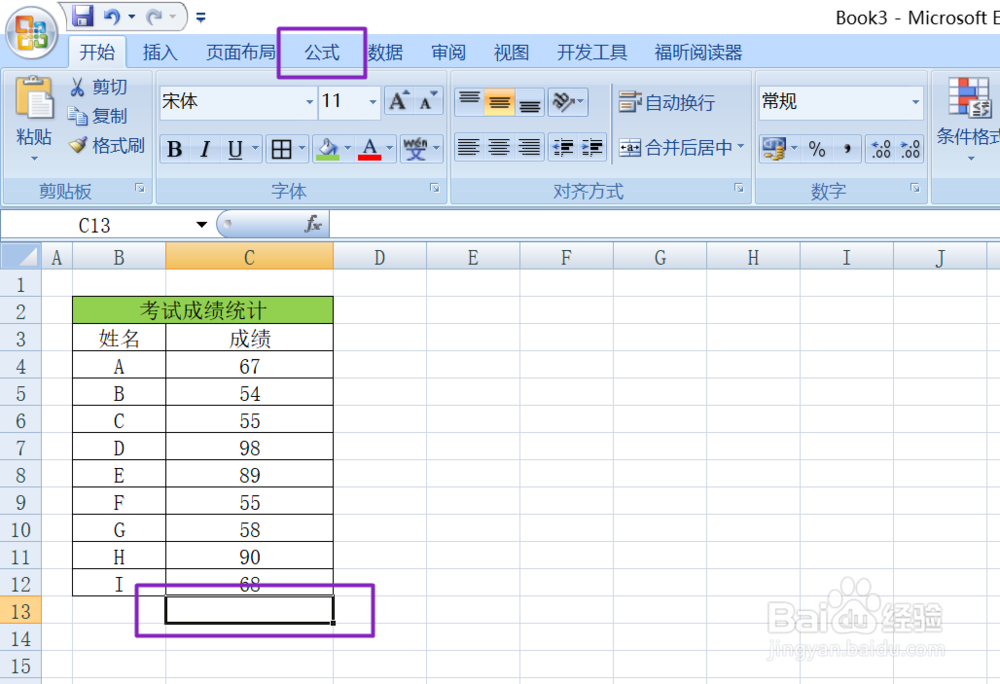Apply the borders icon
Screen dimensions: 1000x684
pyautogui.click(x=281, y=149)
